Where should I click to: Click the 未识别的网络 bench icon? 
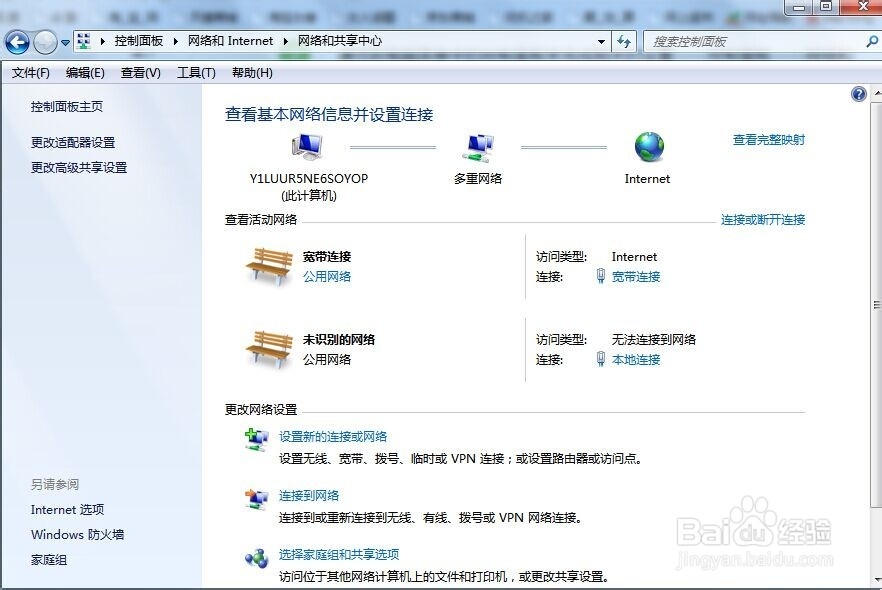tap(268, 349)
